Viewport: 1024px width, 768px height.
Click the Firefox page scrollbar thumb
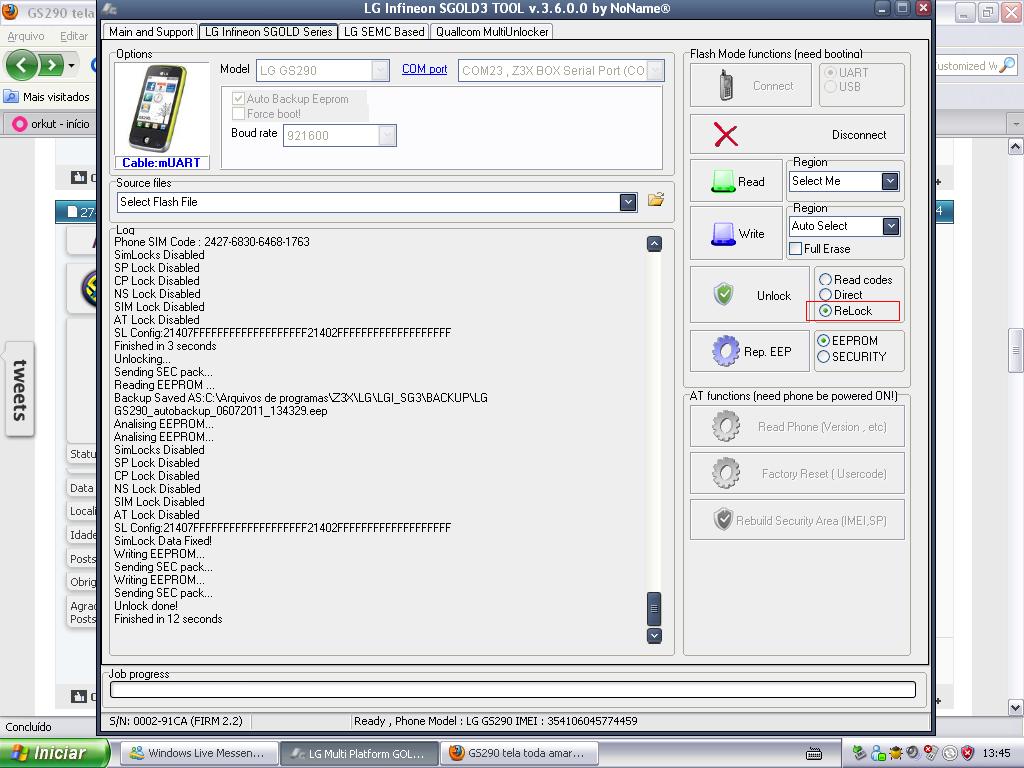pos(1016,351)
